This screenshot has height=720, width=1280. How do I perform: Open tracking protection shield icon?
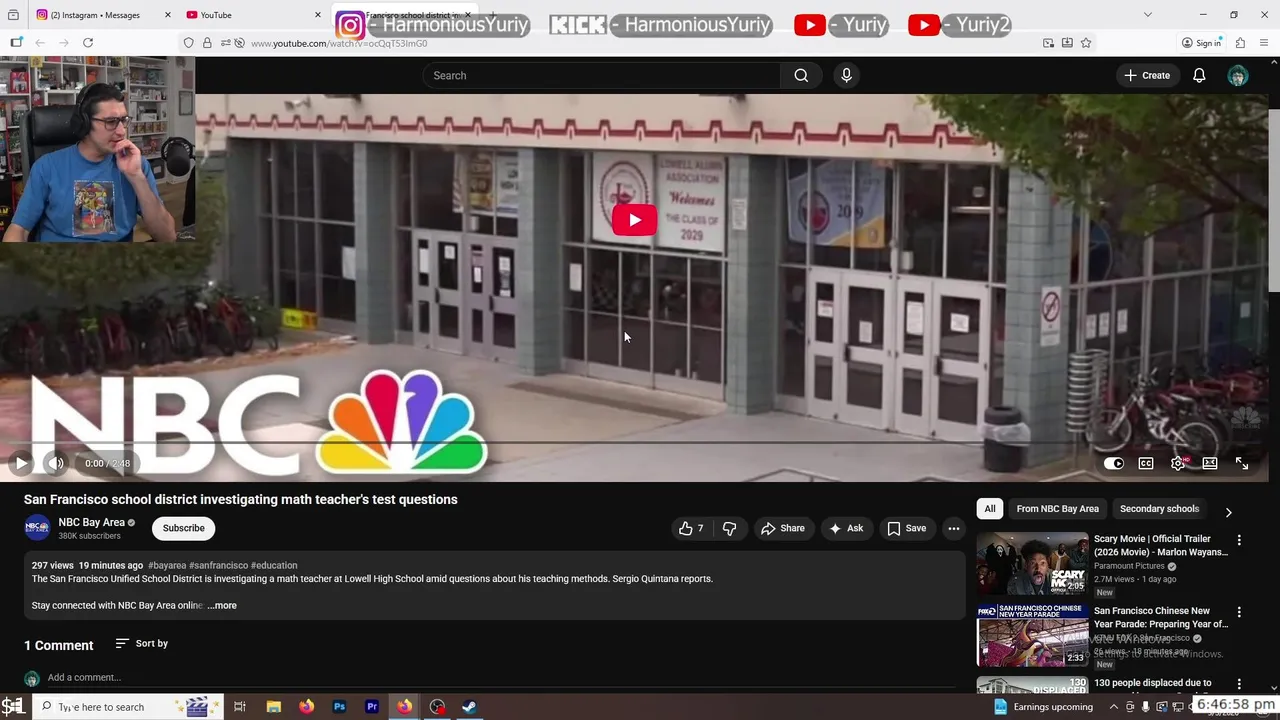pyautogui.click(x=188, y=43)
